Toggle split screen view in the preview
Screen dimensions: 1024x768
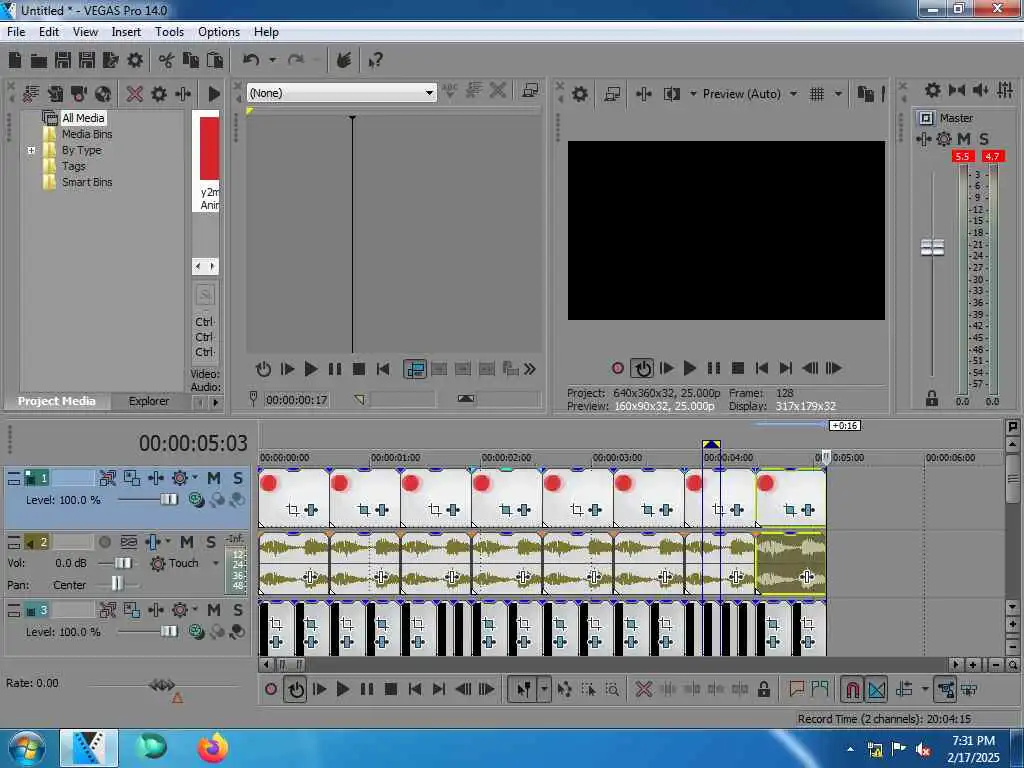coord(671,94)
